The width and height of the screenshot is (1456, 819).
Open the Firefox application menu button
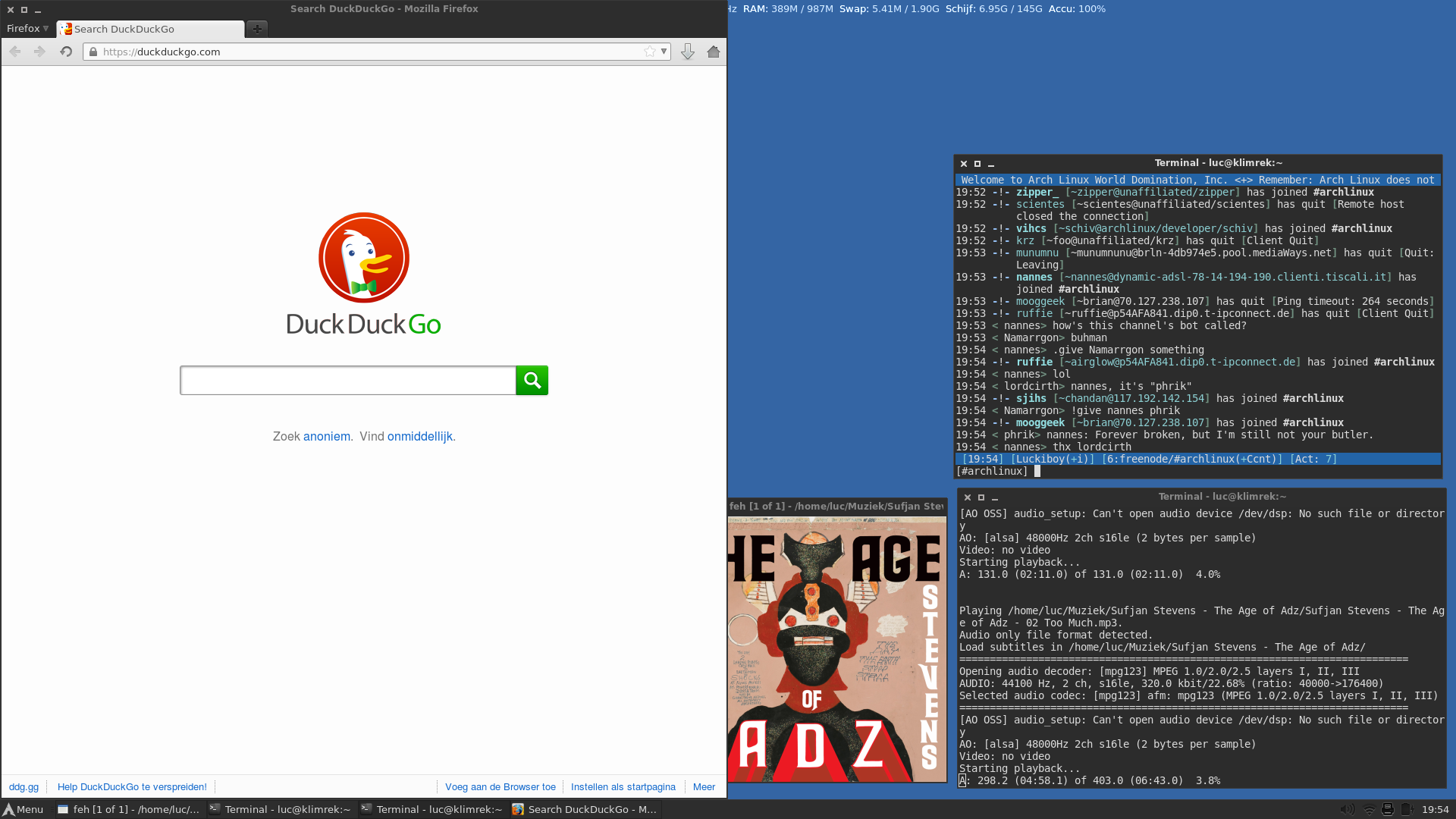27,29
